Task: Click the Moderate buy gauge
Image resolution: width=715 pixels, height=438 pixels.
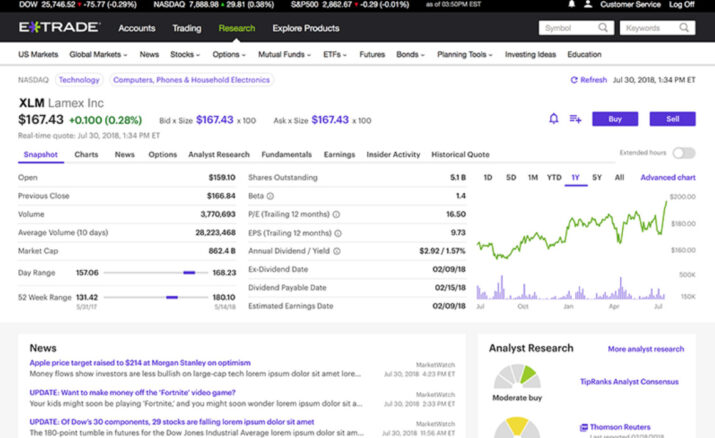Action: [x=517, y=376]
